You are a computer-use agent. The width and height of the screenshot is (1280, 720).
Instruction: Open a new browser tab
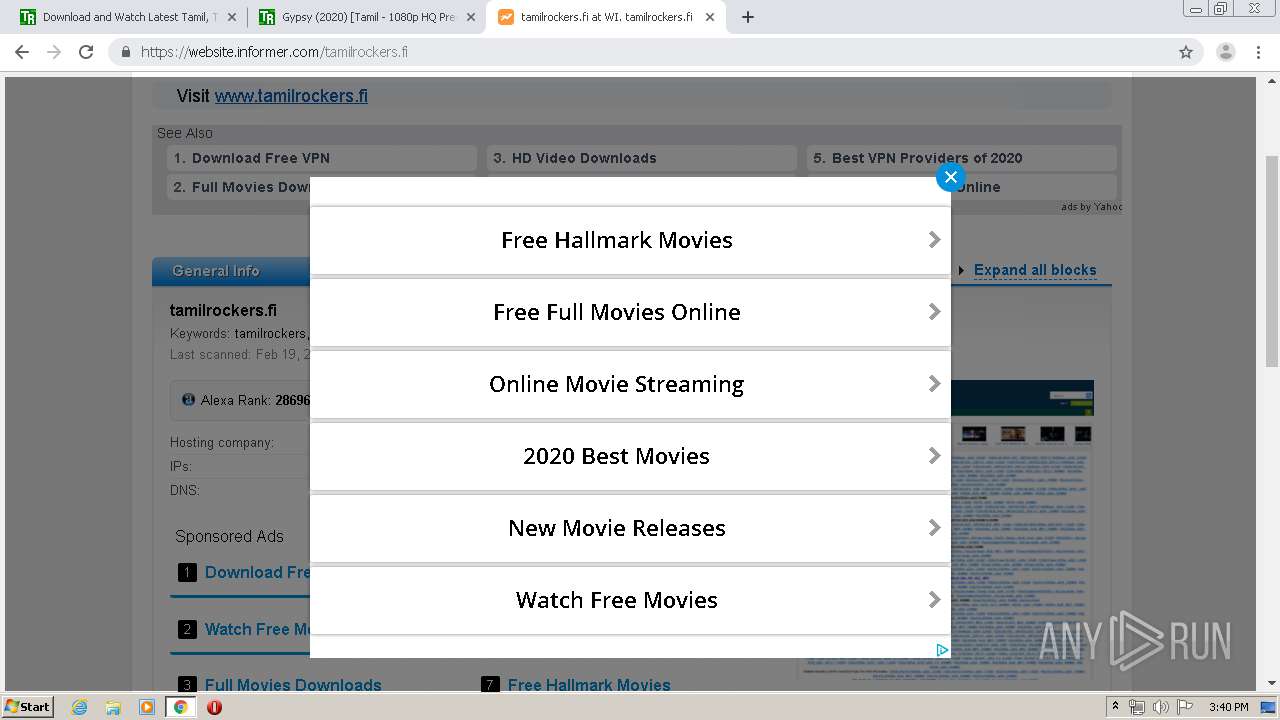748,17
